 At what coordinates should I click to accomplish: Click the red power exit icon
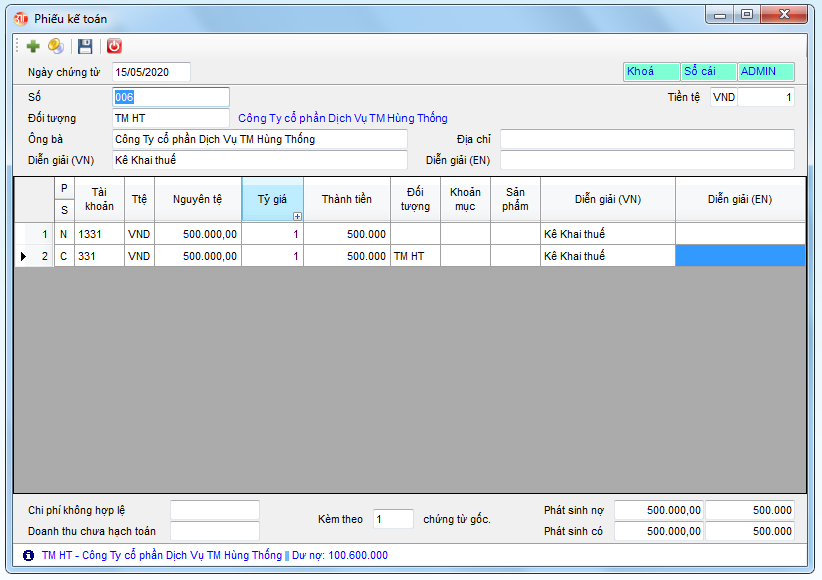pyautogui.click(x=114, y=46)
